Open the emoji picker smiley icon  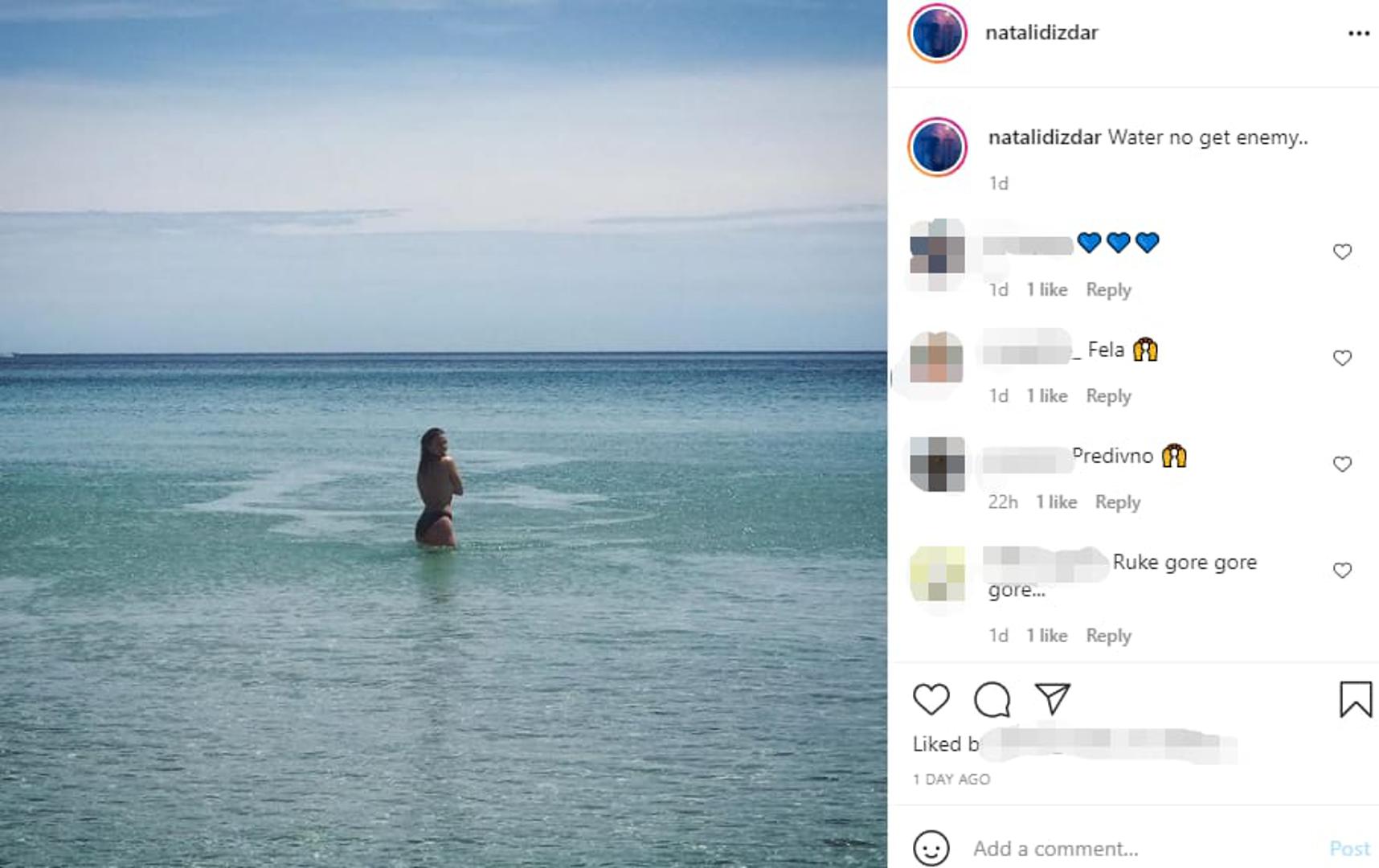click(931, 848)
